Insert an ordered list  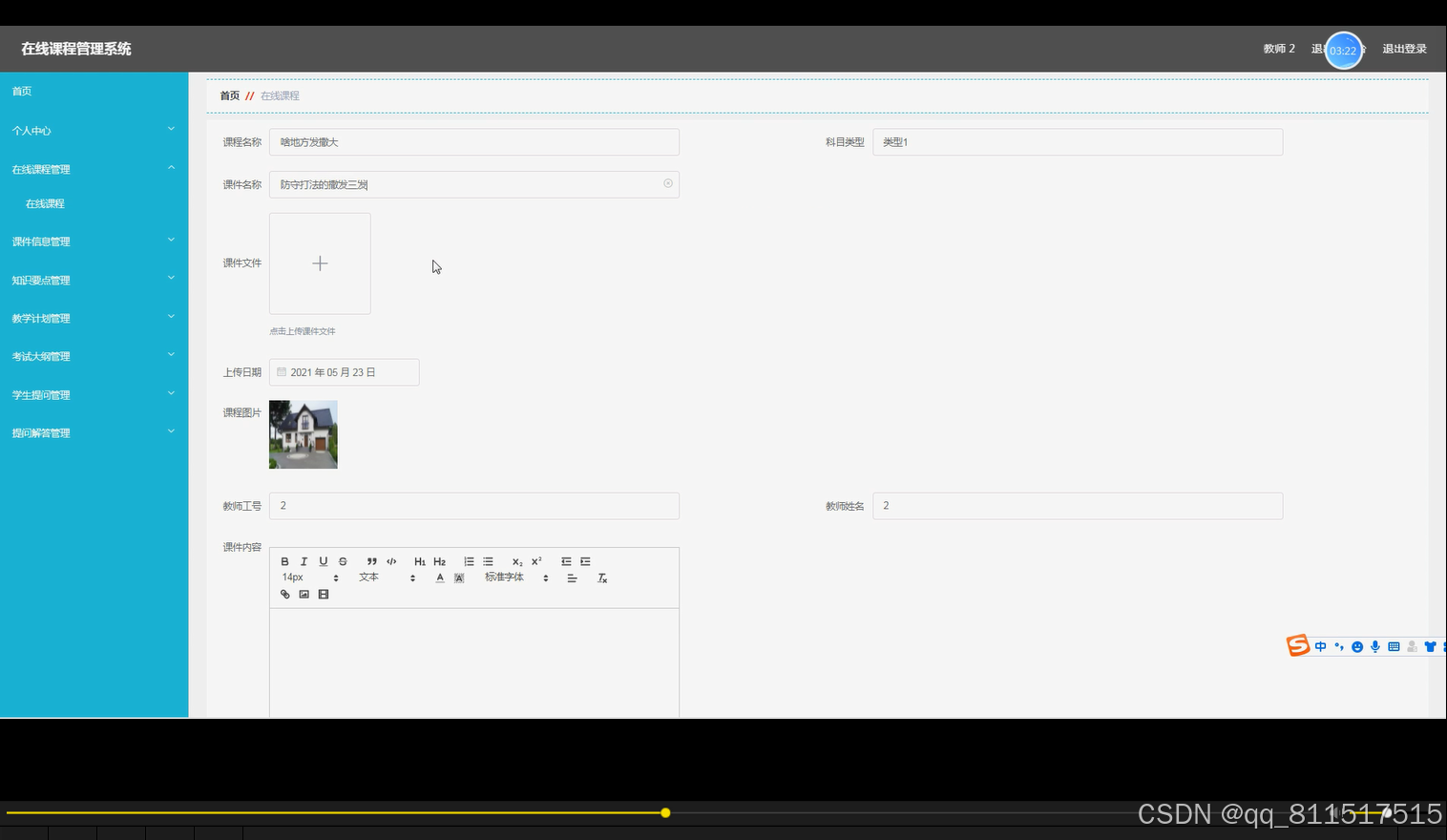pos(469,561)
